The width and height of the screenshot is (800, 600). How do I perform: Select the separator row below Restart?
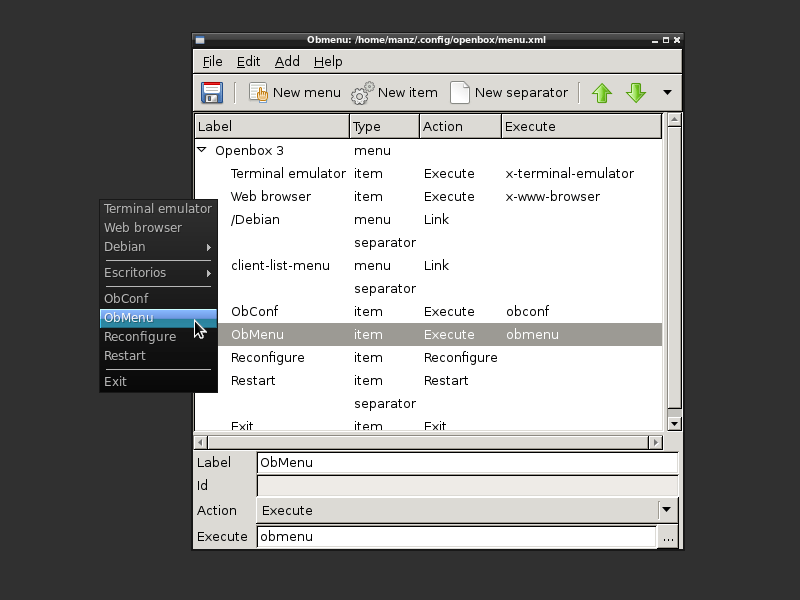coord(429,403)
